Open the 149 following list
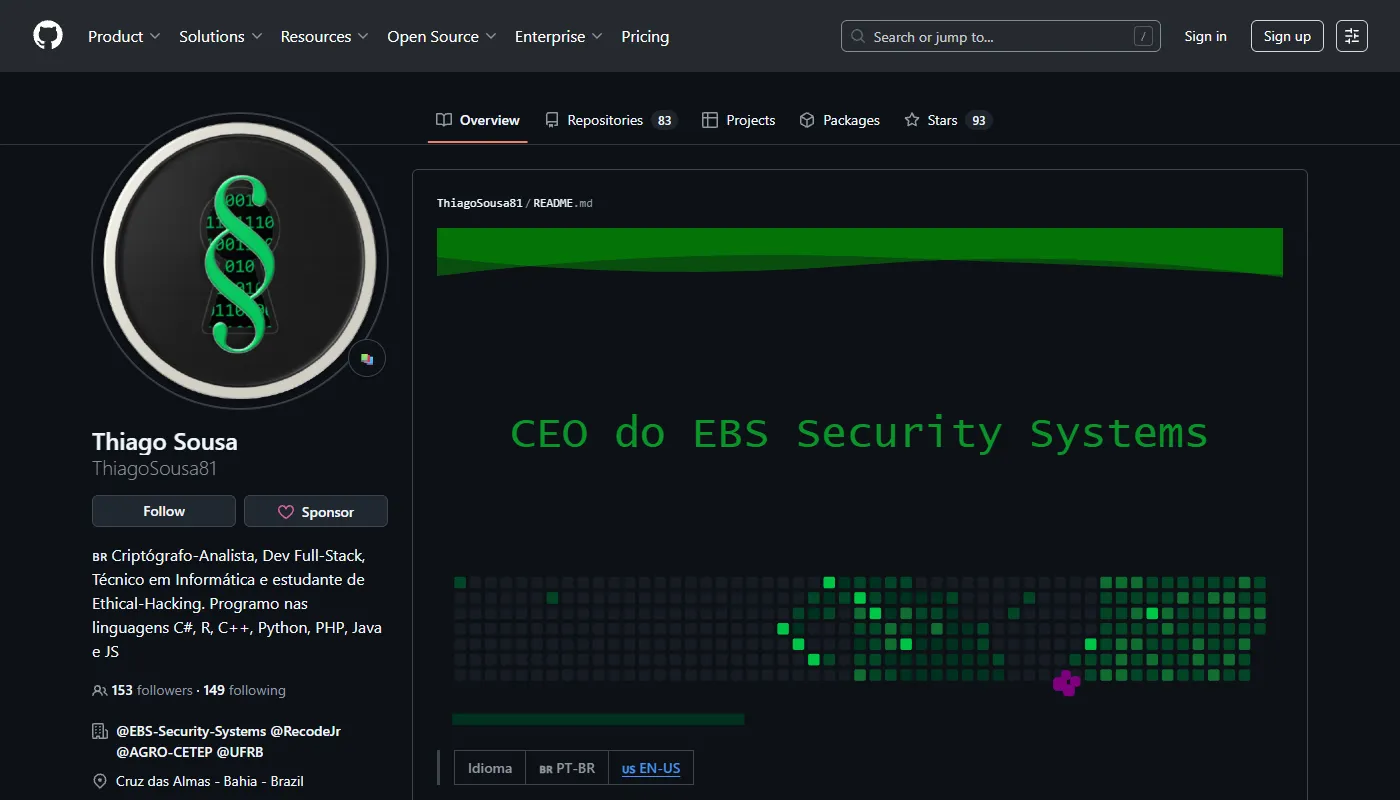The width and height of the screenshot is (1400, 800). 244,690
